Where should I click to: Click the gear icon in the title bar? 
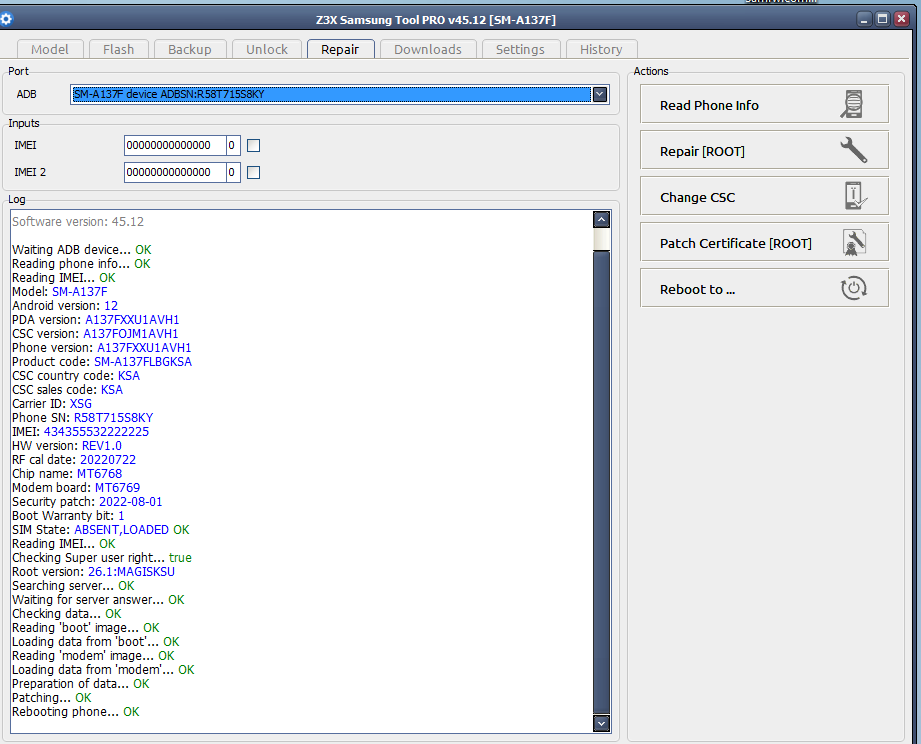click(6, 19)
